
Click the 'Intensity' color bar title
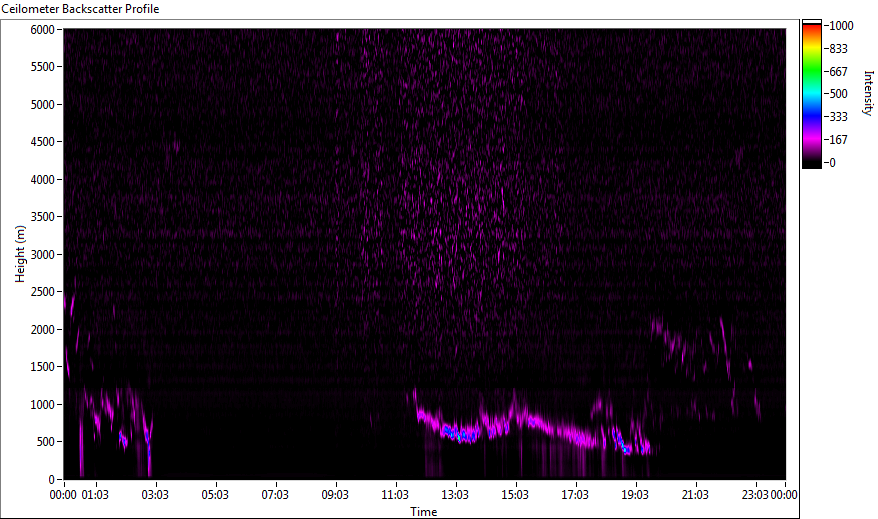868,93
